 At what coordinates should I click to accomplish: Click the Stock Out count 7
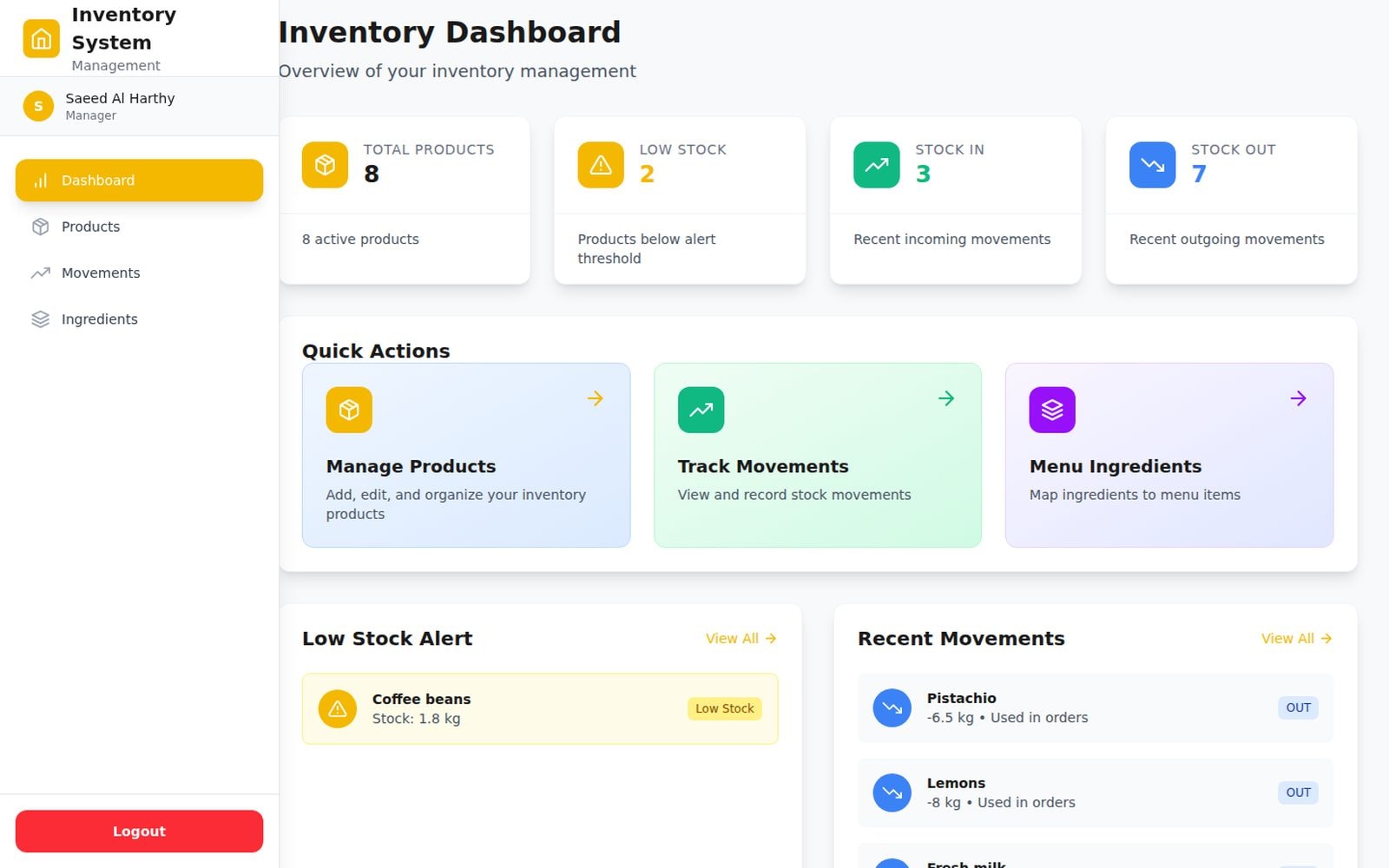point(1199,174)
